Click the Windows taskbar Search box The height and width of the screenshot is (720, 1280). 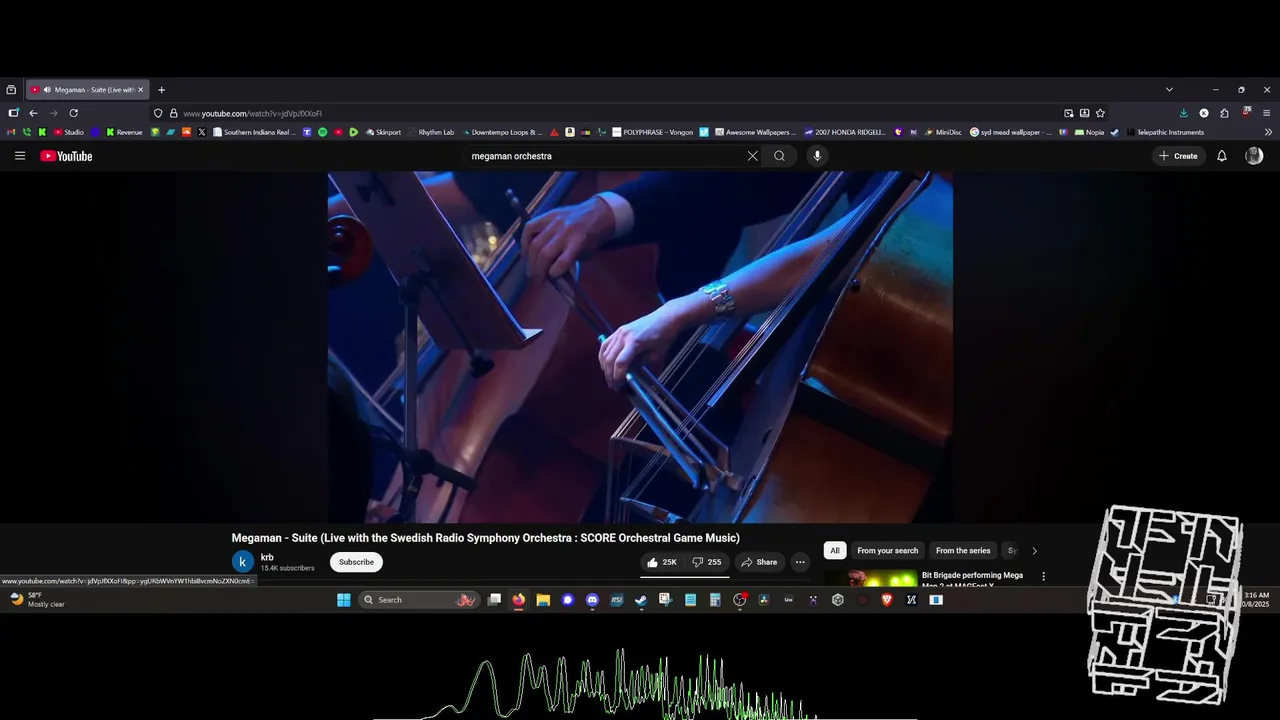coord(417,600)
